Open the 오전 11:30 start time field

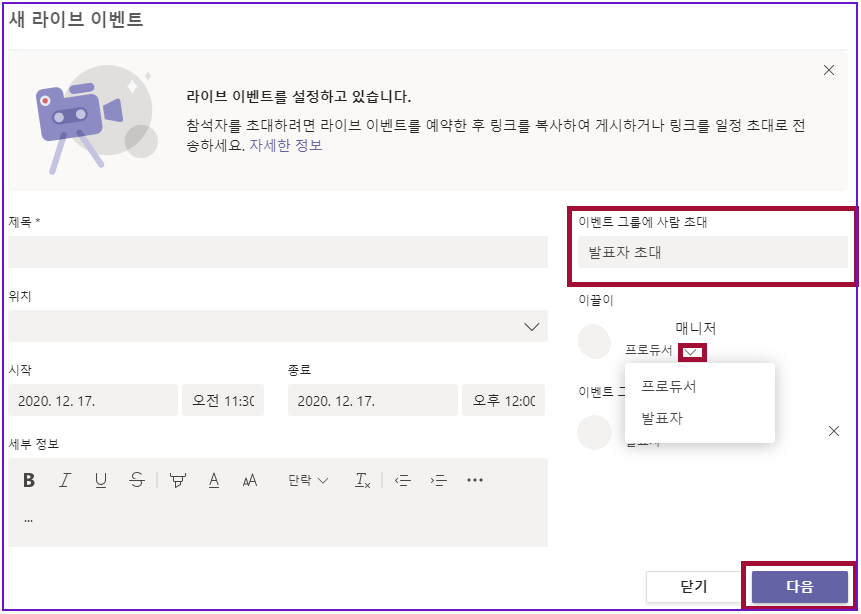tap(223, 400)
